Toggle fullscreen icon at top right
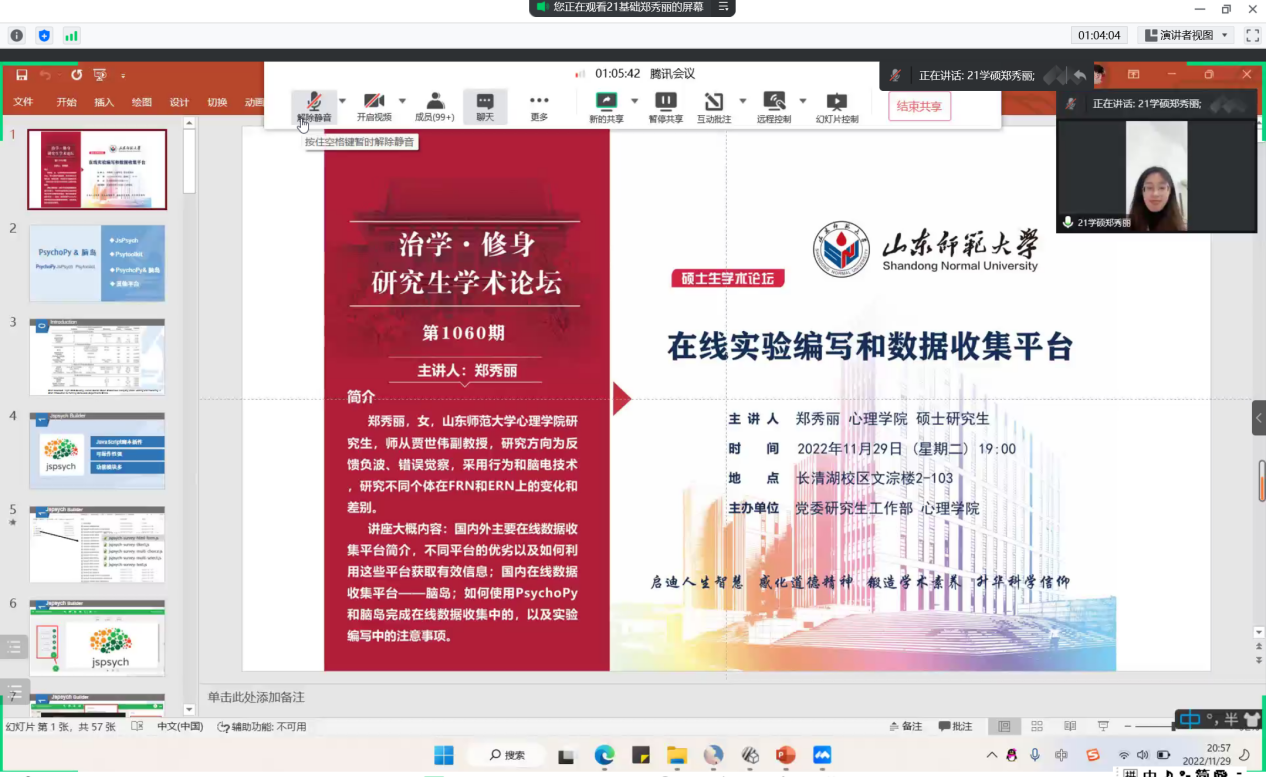Image resolution: width=1266 pixels, height=777 pixels. (1252, 35)
